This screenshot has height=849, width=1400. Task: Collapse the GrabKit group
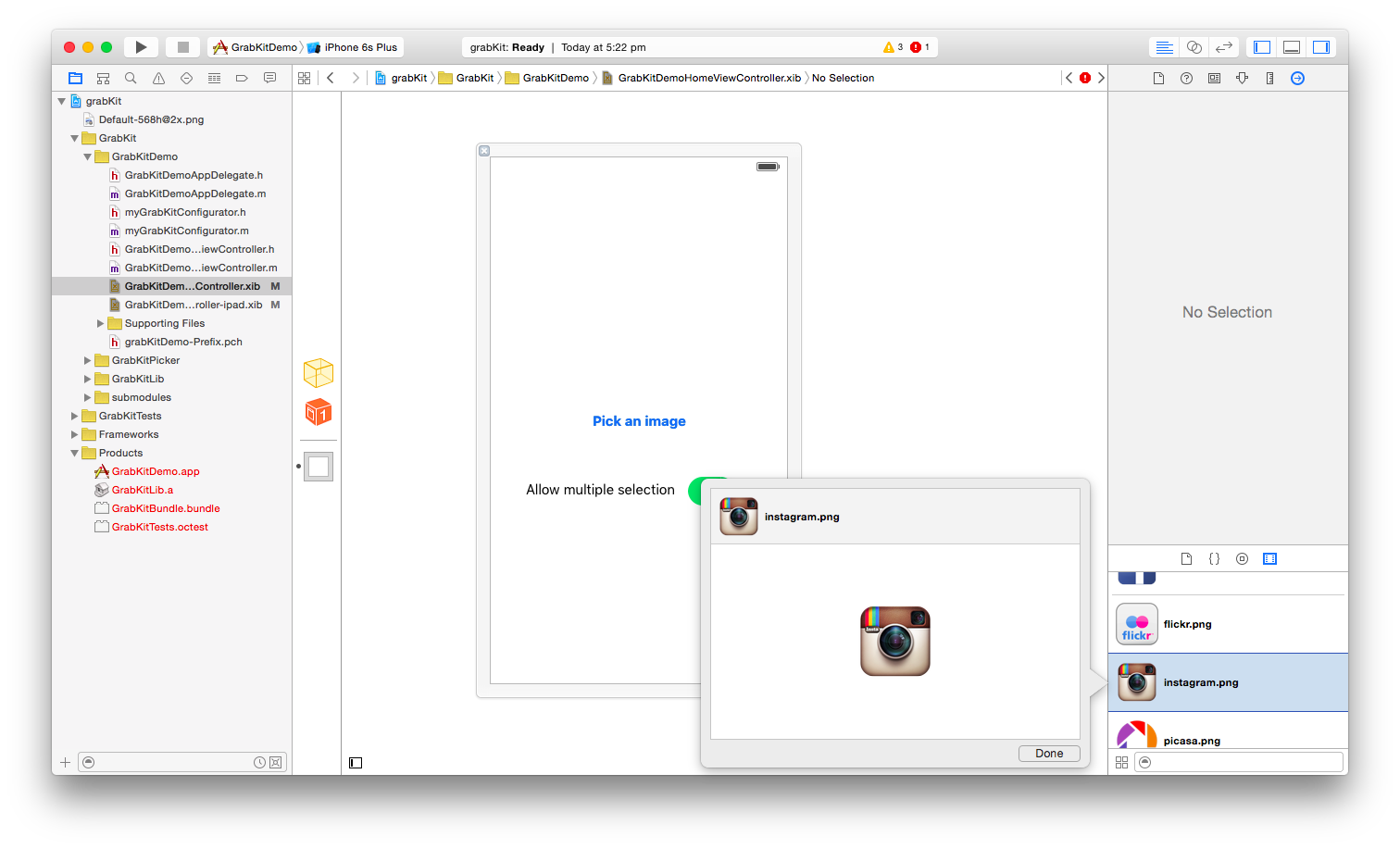click(x=75, y=138)
